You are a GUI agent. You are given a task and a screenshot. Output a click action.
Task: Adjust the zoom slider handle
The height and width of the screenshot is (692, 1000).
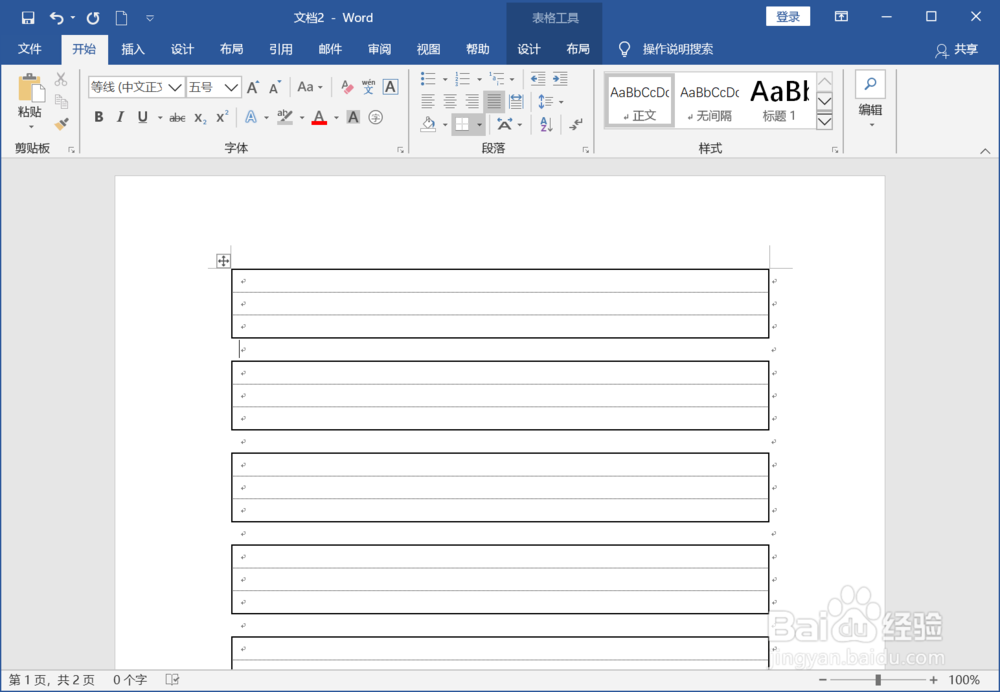[878, 680]
